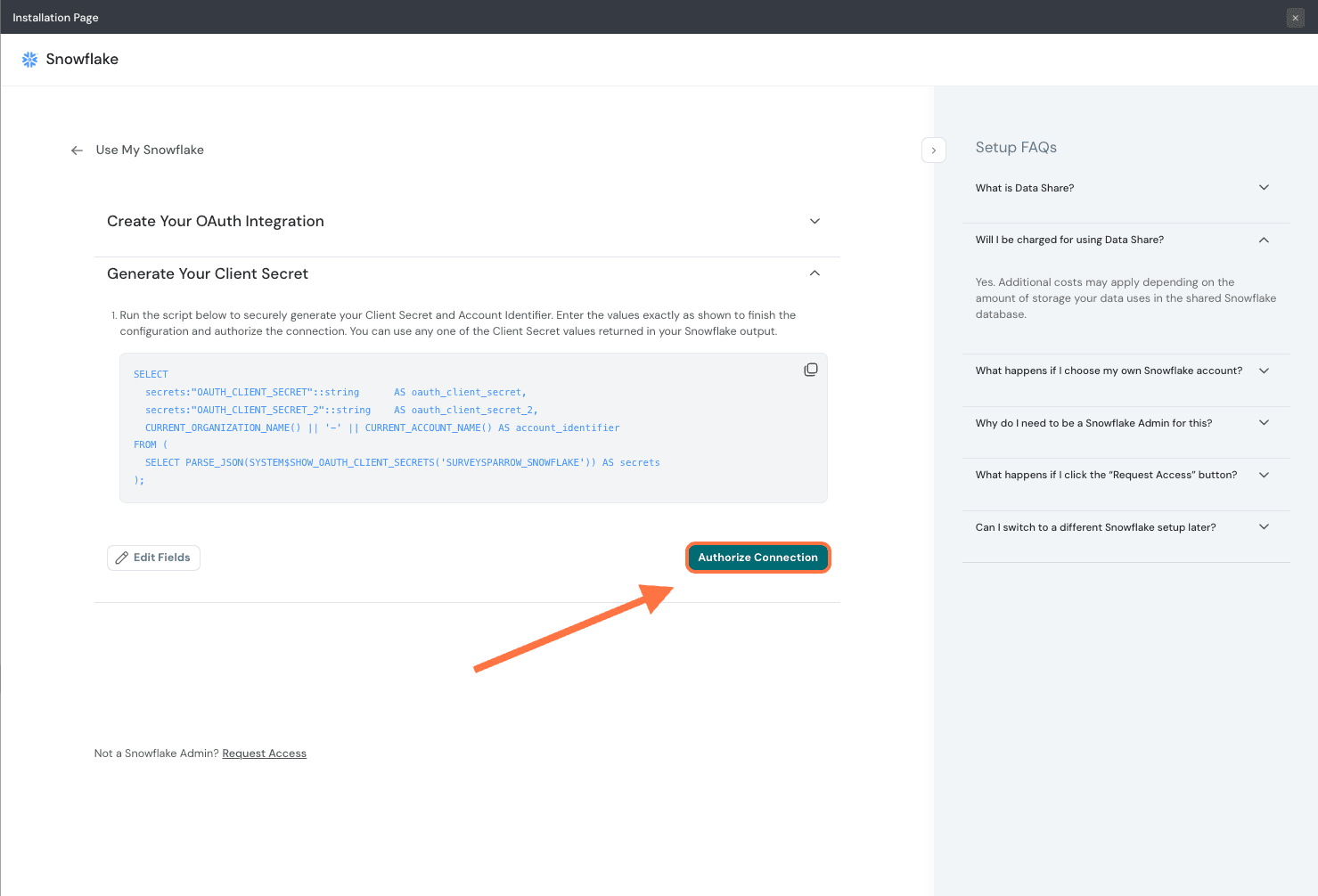The width and height of the screenshot is (1318, 896).
Task: Click the pencil icon in Edit Fields
Action: click(122, 558)
